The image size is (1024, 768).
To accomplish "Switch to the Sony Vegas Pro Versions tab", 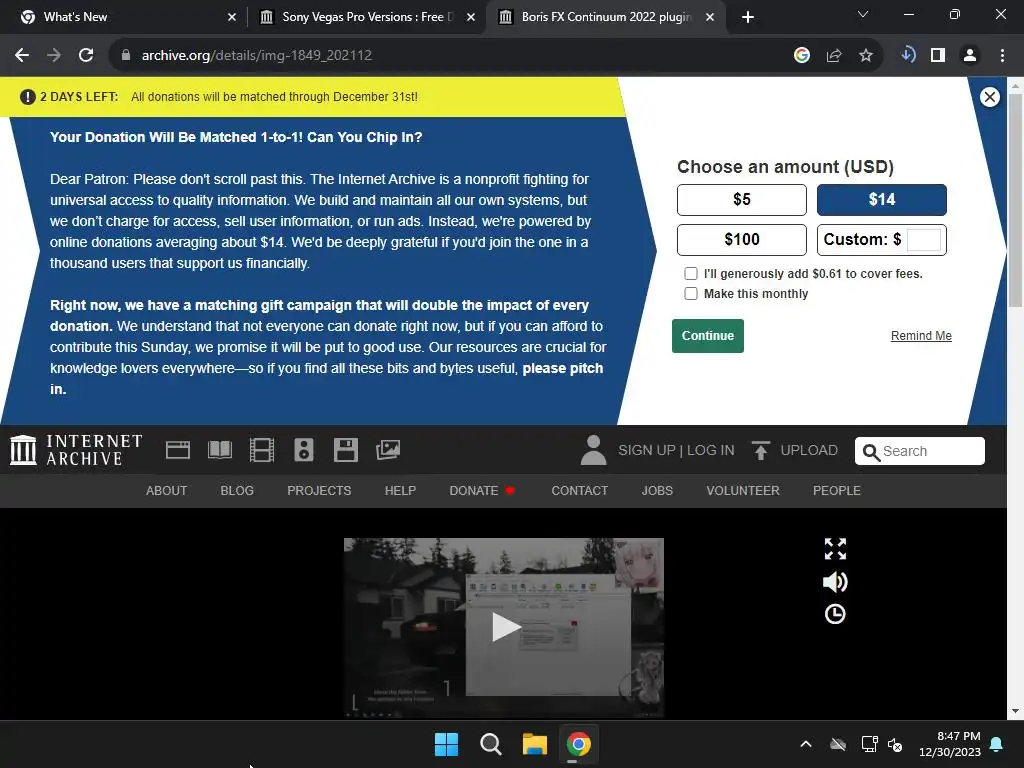I will click(366, 17).
